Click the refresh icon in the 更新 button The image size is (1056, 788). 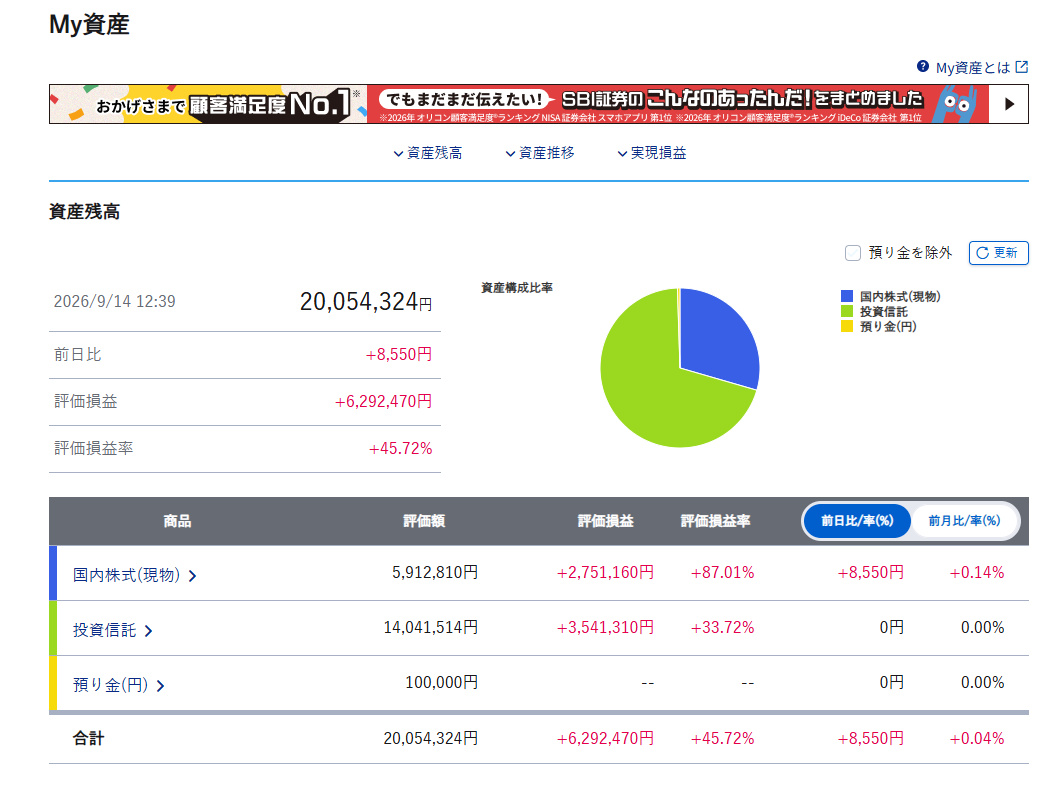[983, 253]
